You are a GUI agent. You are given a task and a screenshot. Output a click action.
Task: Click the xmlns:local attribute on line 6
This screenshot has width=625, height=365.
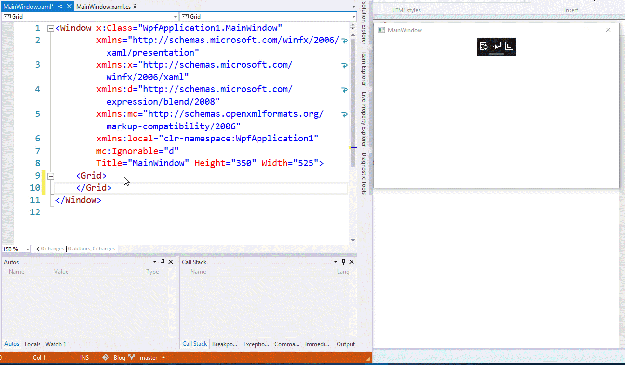click(x=207, y=139)
